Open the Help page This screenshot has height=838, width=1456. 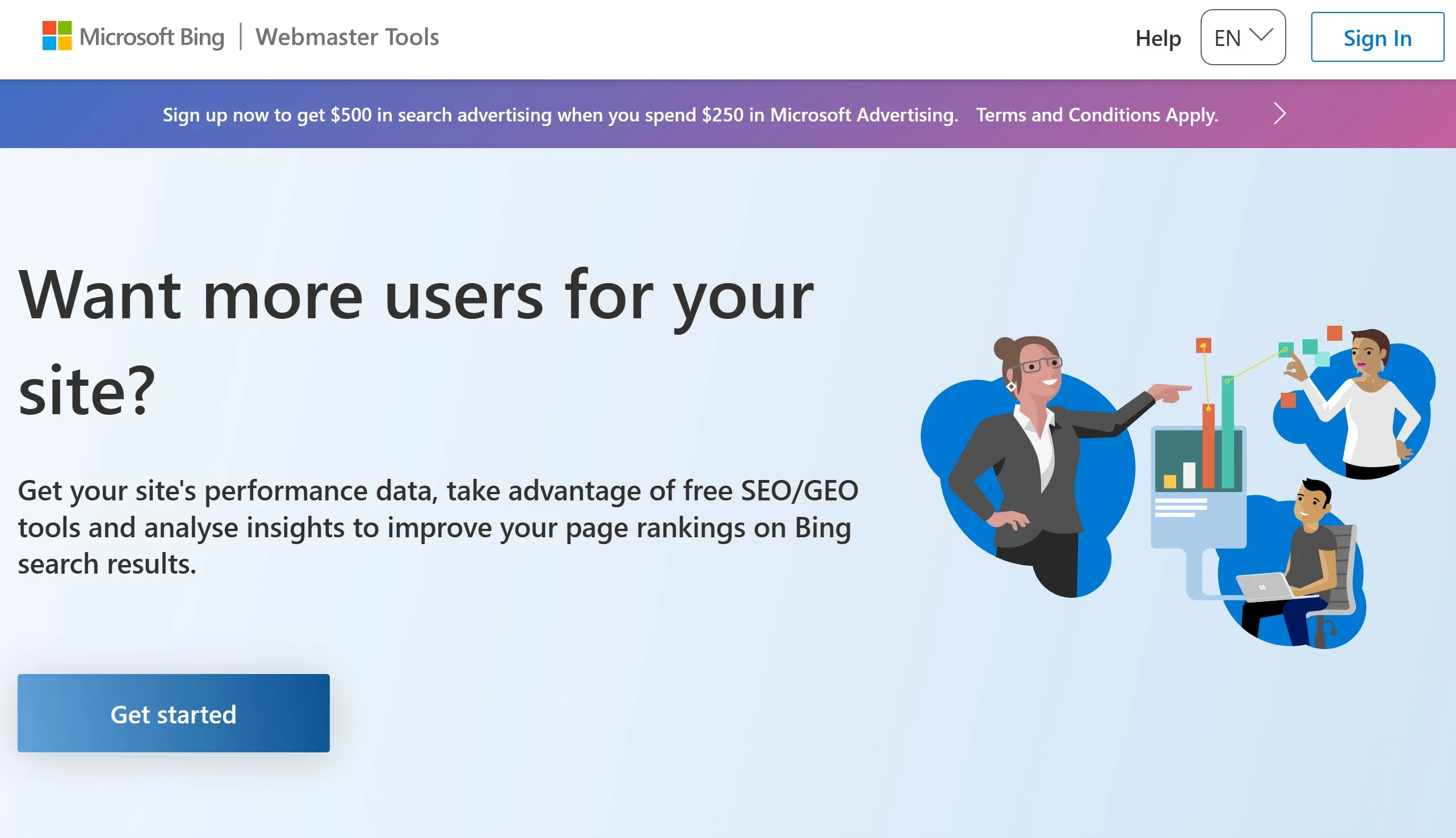[x=1158, y=38]
